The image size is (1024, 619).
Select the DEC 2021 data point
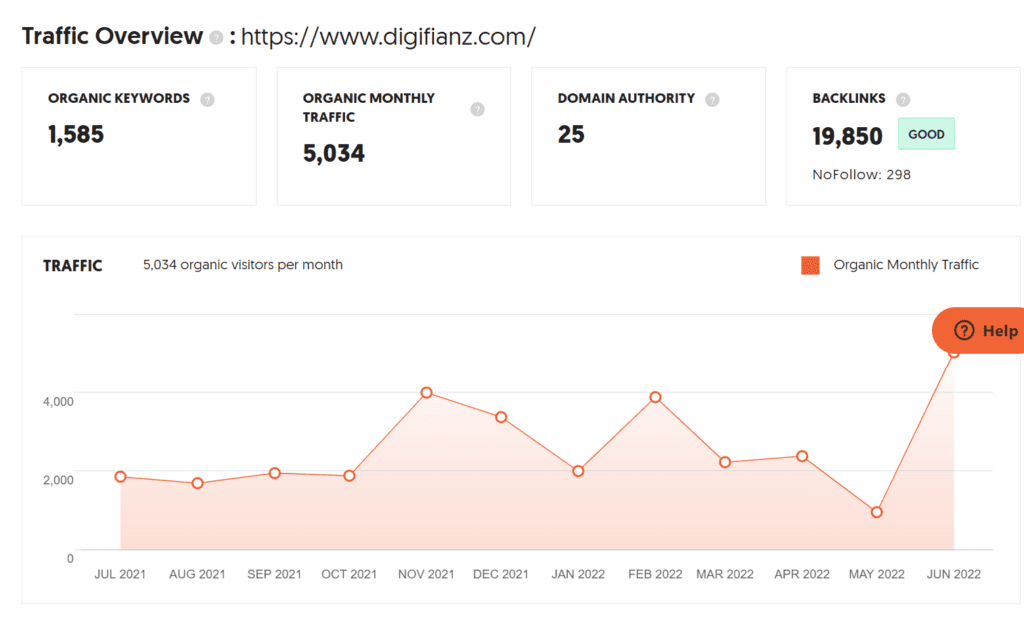click(x=501, y=417)
